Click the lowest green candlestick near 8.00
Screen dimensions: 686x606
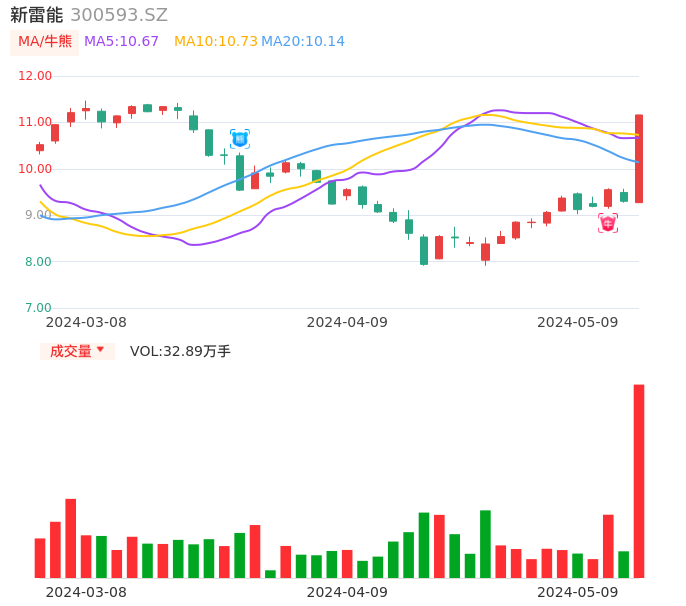pyautogui.click(x=424, y=250)
